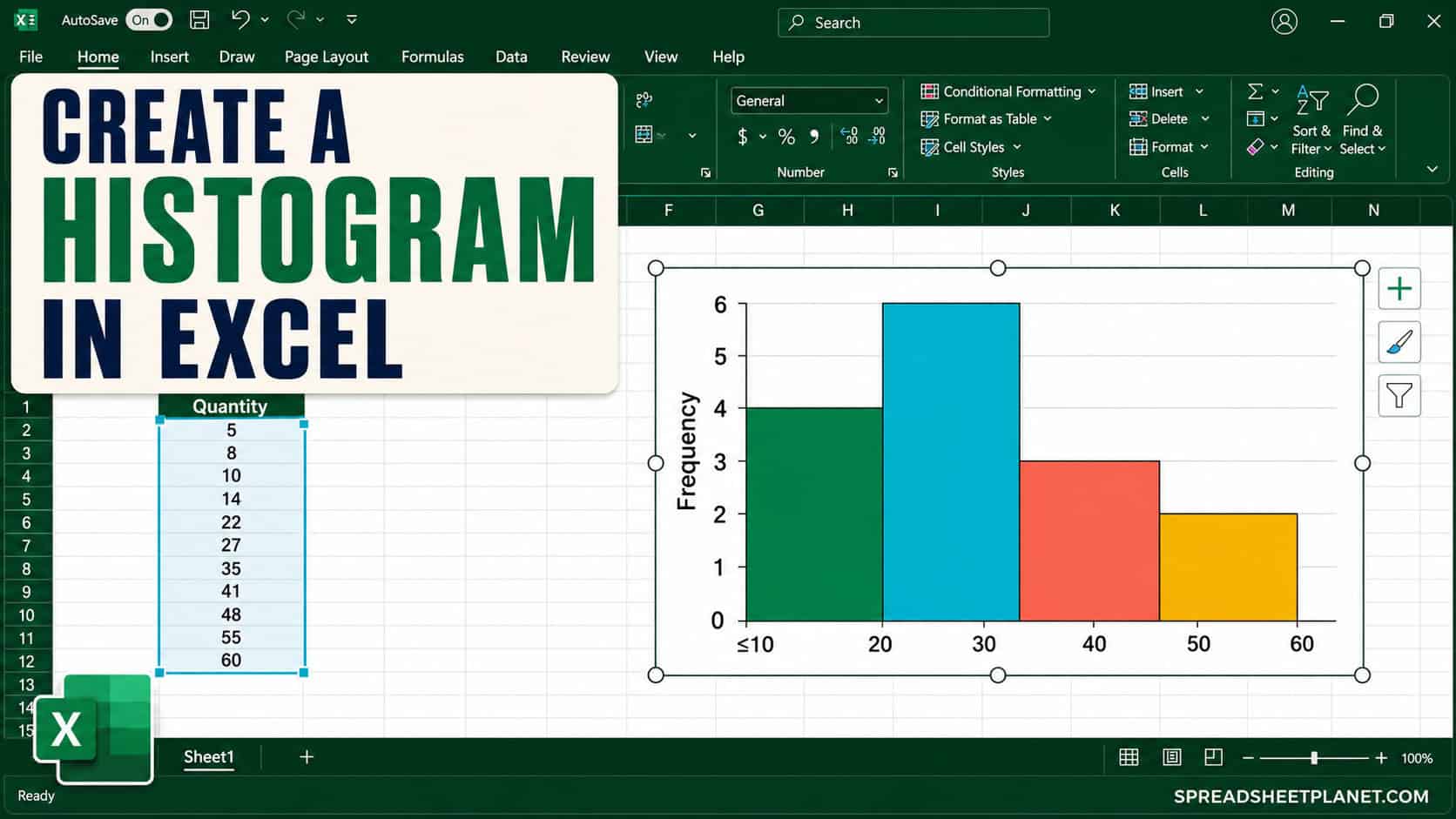This screenshot has width=1456, height=819.
Task: Open the Format cells dropdown
Action: (x=1204, y=147)
